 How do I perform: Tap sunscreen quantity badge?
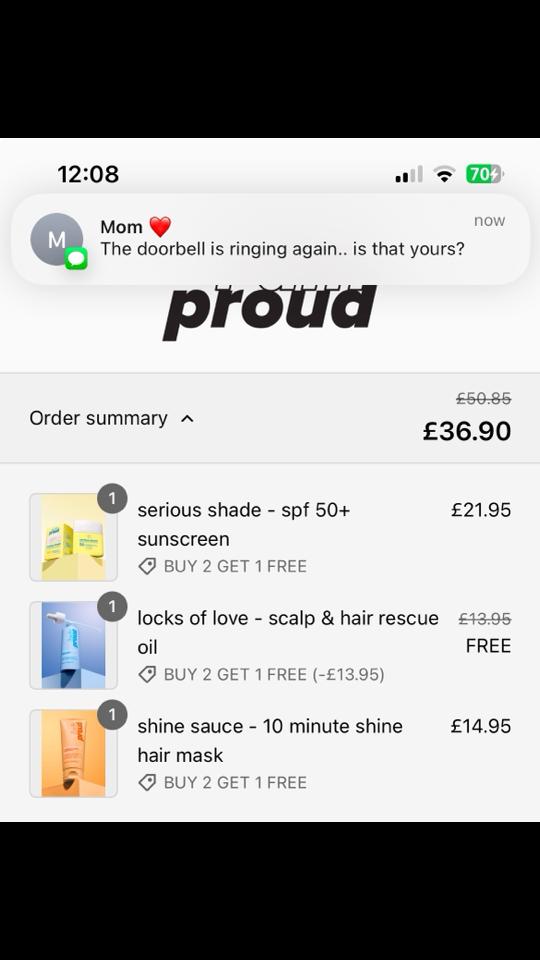[x=112, y=499]
